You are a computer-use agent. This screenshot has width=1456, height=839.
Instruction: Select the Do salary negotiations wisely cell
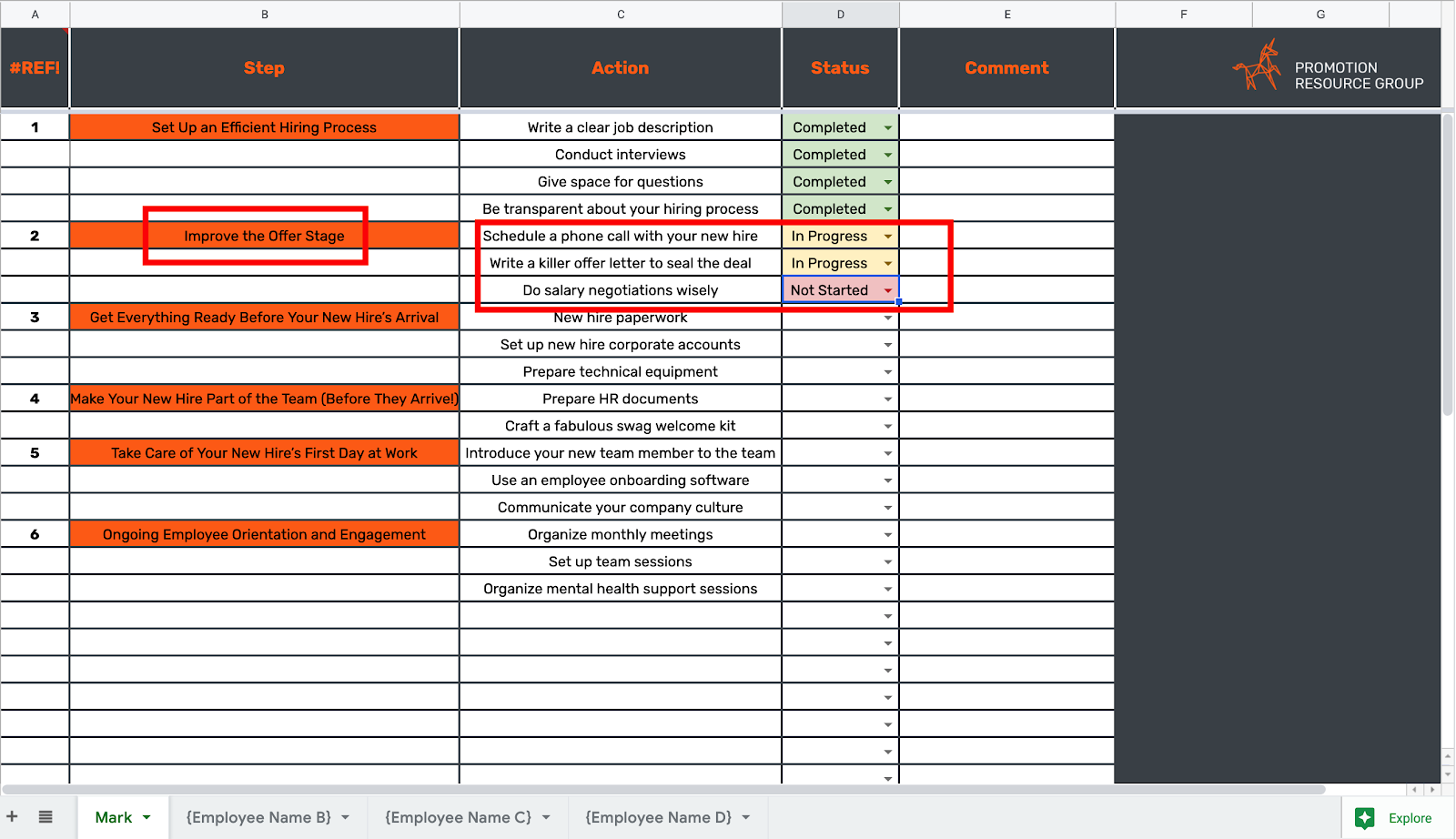point(621,290)
